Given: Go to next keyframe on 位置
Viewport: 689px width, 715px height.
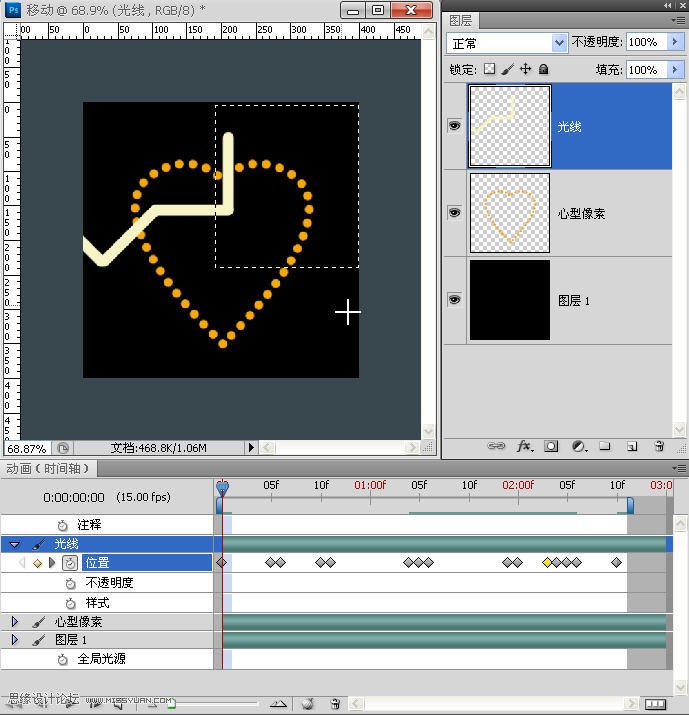Looking at the screenshot, I should click(x=52, y=563).
